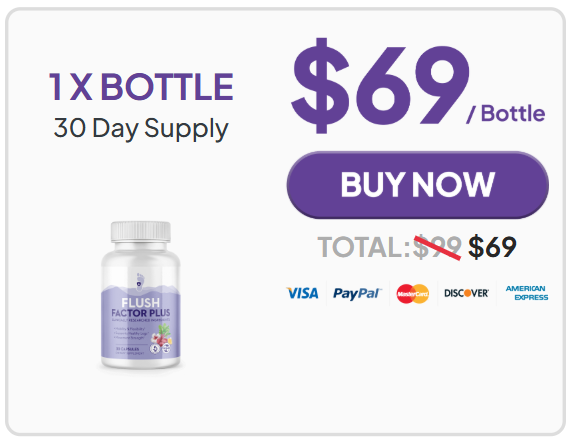
Task: Choose the PayPal payment logo
Action: click(357, 294)
